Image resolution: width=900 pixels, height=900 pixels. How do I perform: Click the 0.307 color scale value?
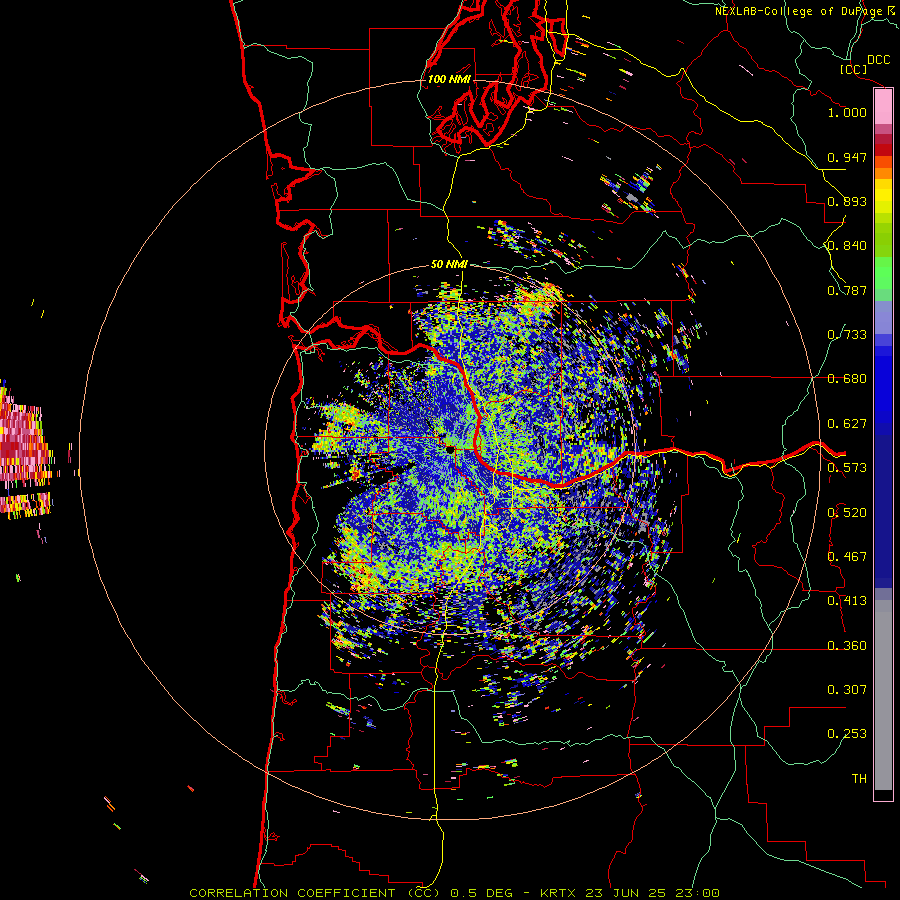(847, 689)
